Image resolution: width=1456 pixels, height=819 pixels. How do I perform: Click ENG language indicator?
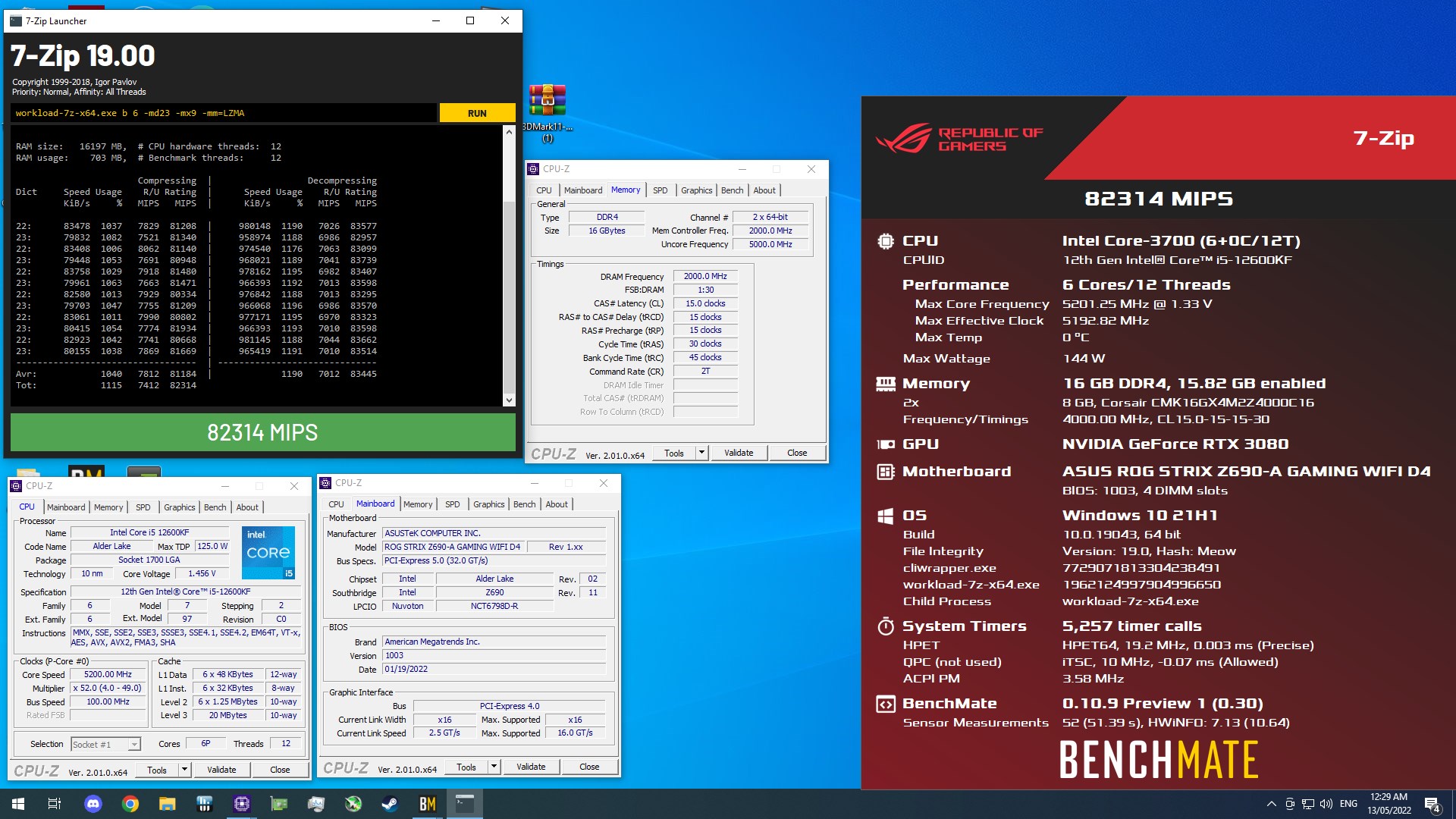click(x=1348, y=804)
